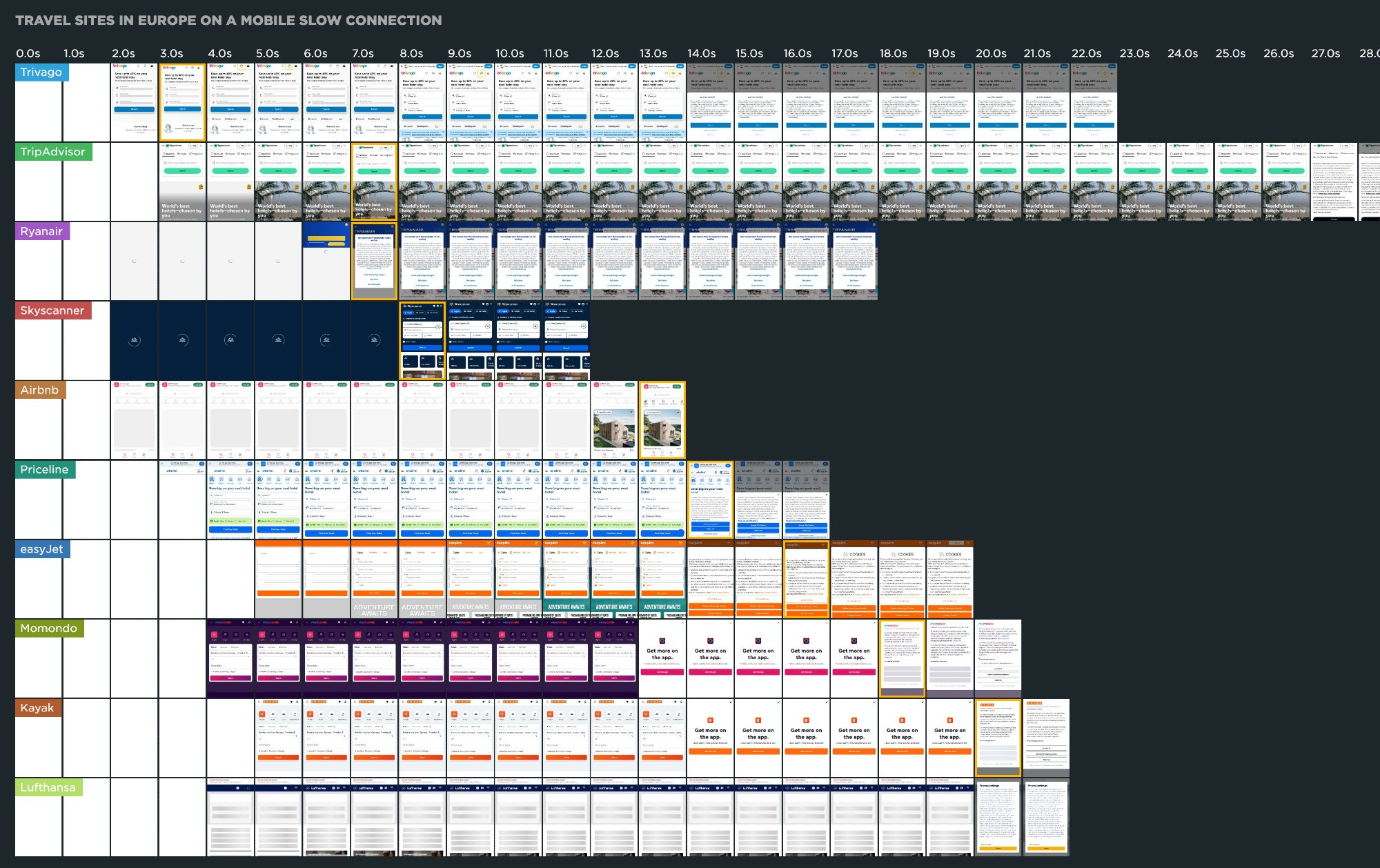The height and width of the screenshot is (868, 1380).
Task: Open TripAdvisor's text-only frame at 27.0s
Action: [x=1334, y=182]
